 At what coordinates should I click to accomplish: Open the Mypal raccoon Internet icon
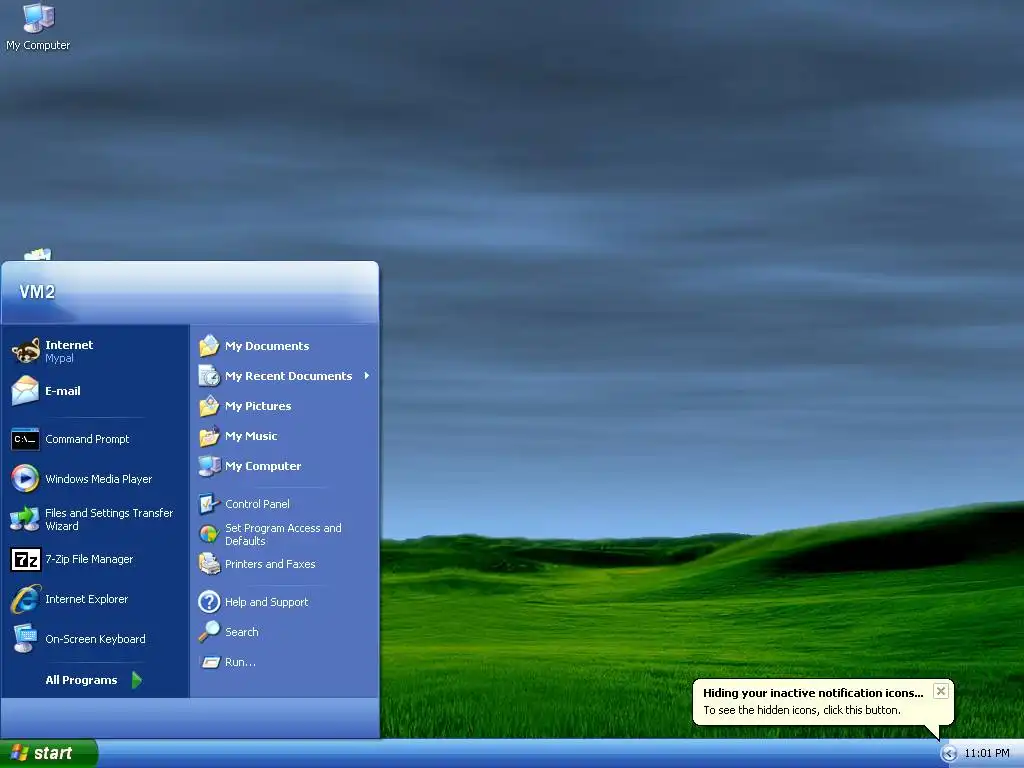coord(25,351)
